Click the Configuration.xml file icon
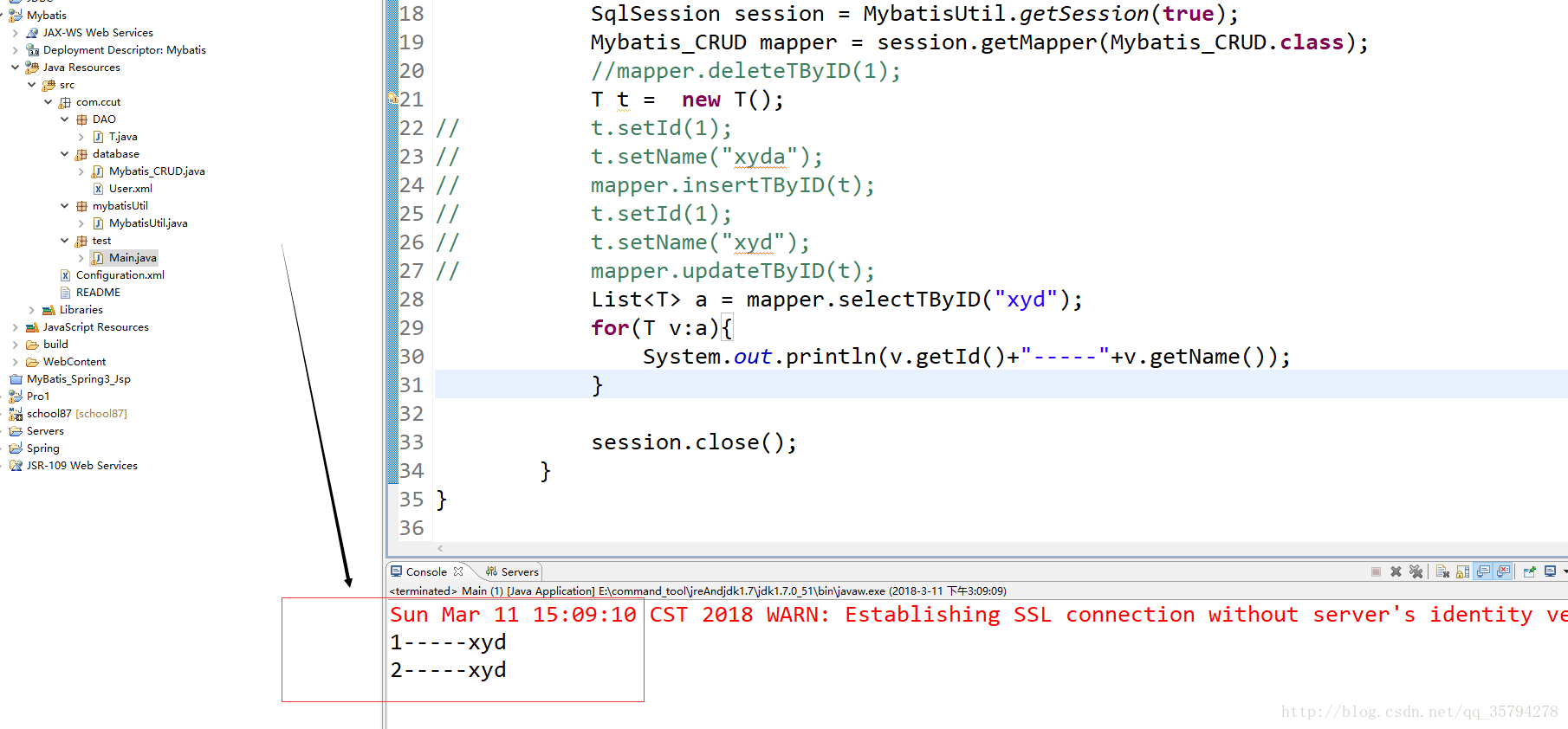The width and height of the screenshot is (1568, 729). point(65,275)
